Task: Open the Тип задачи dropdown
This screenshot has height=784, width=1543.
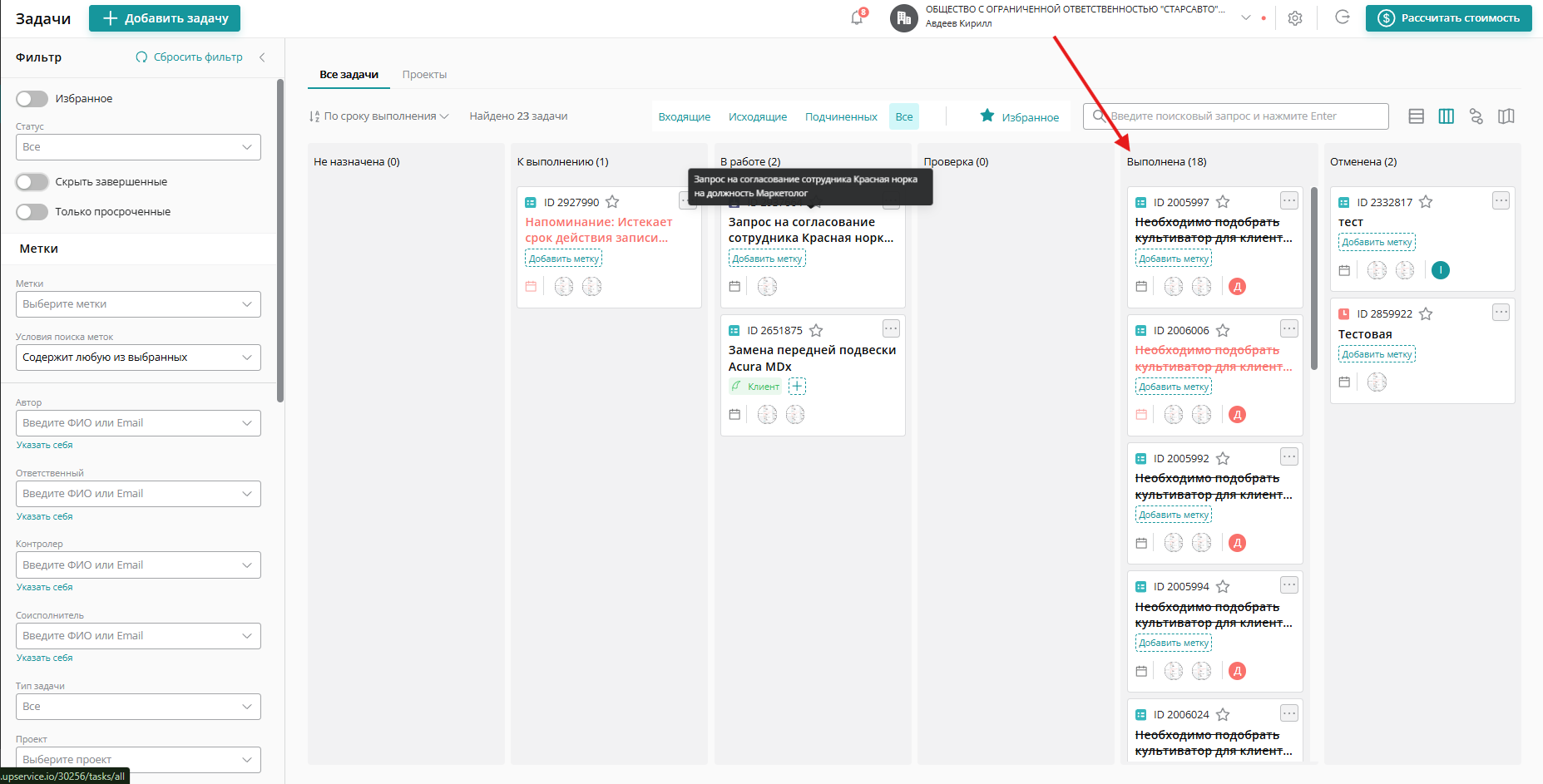Action: pyautogui.click(x=138, y=707)
